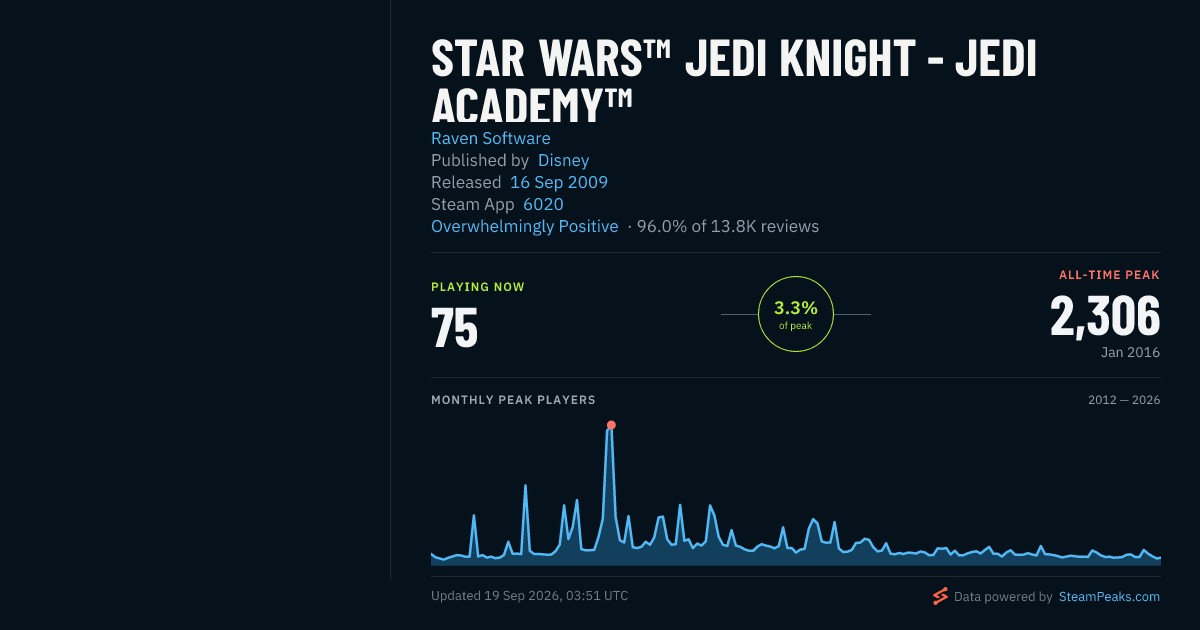Click the Monthly Peak Players label
Viewport: 1200px width, 630px height.
513,400
